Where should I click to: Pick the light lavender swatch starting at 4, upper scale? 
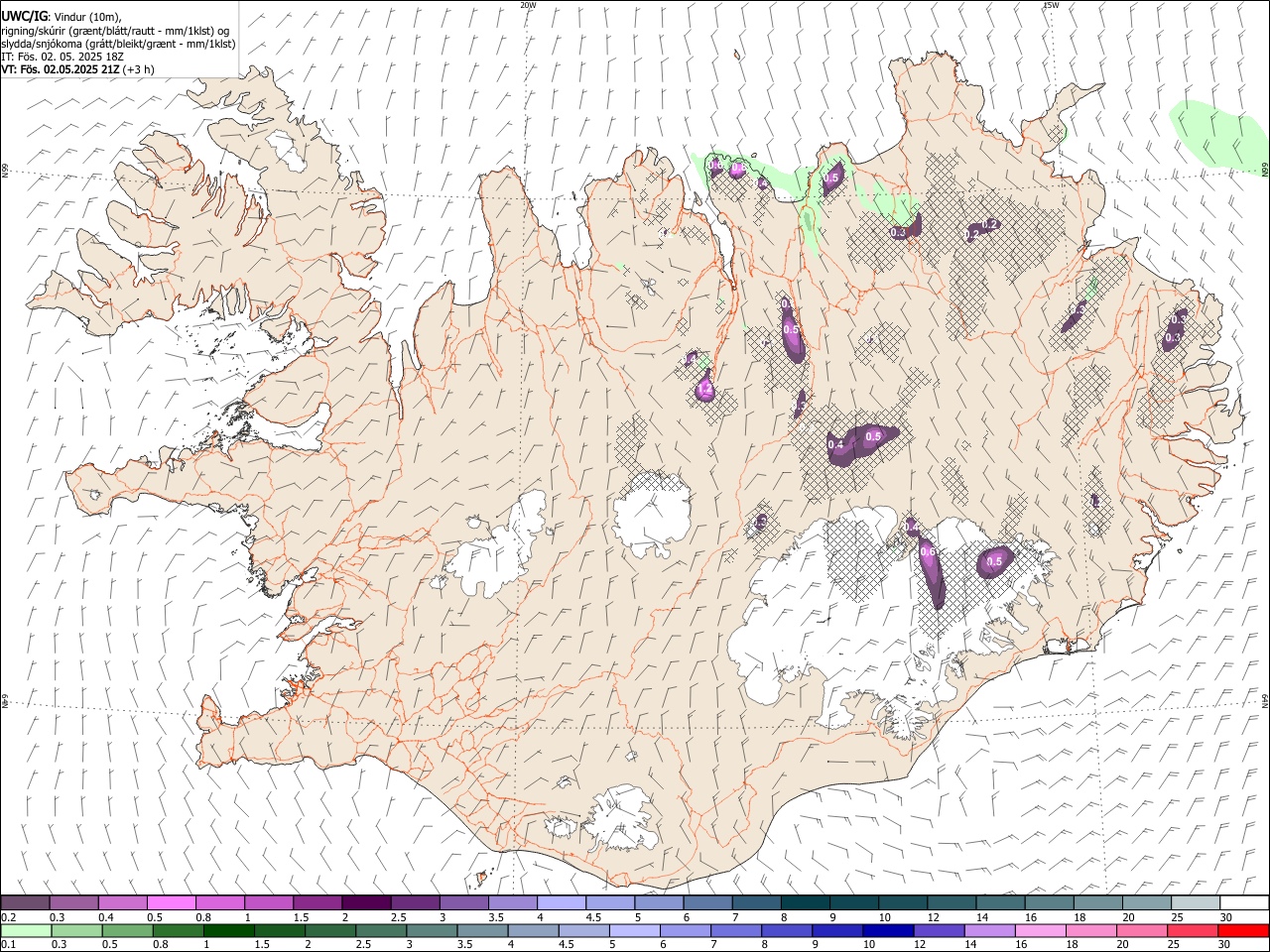(561, 903)
